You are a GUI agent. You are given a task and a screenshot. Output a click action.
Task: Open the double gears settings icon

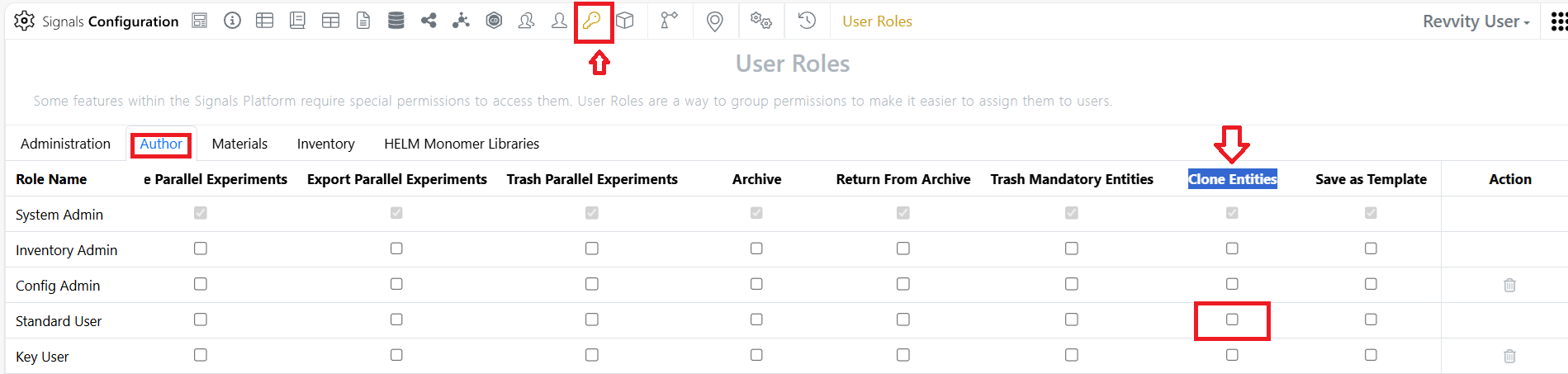click(x=760, y=21)
